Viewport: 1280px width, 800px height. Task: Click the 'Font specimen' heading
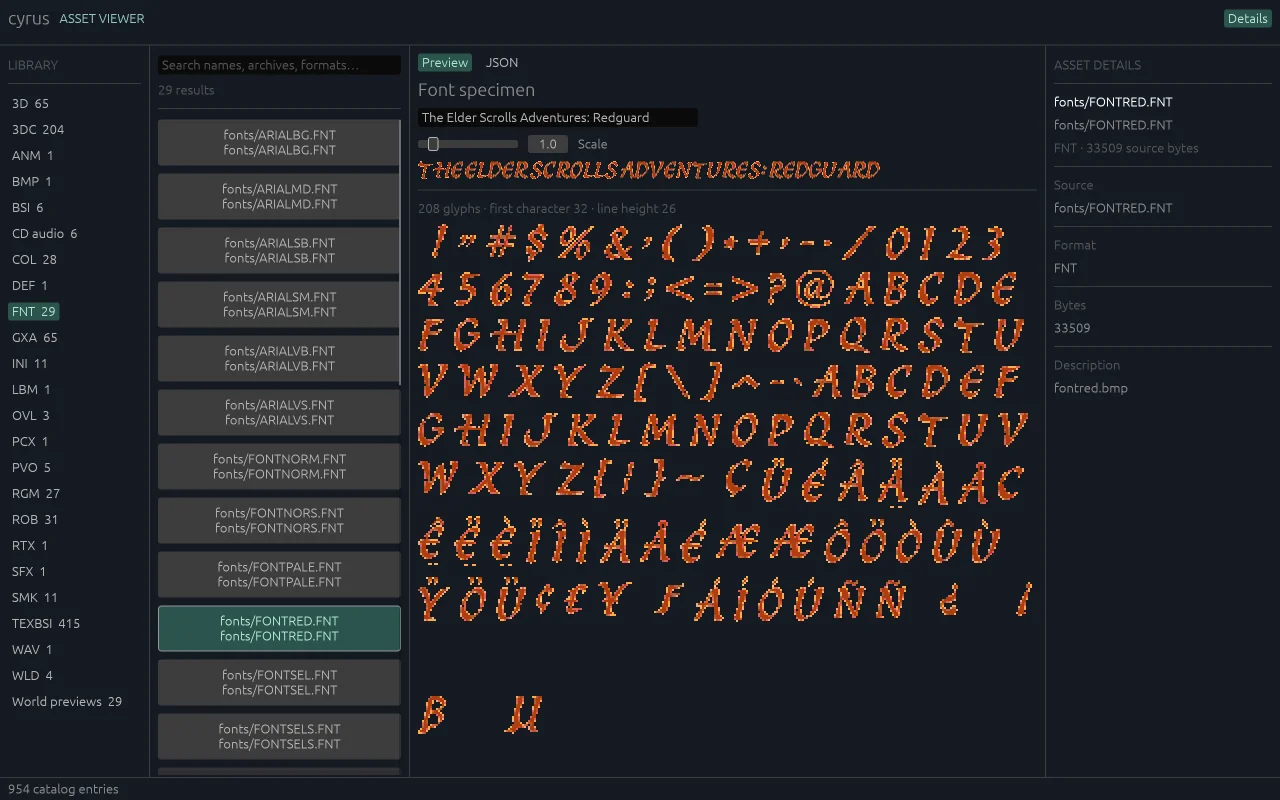[x=476, y=90]
